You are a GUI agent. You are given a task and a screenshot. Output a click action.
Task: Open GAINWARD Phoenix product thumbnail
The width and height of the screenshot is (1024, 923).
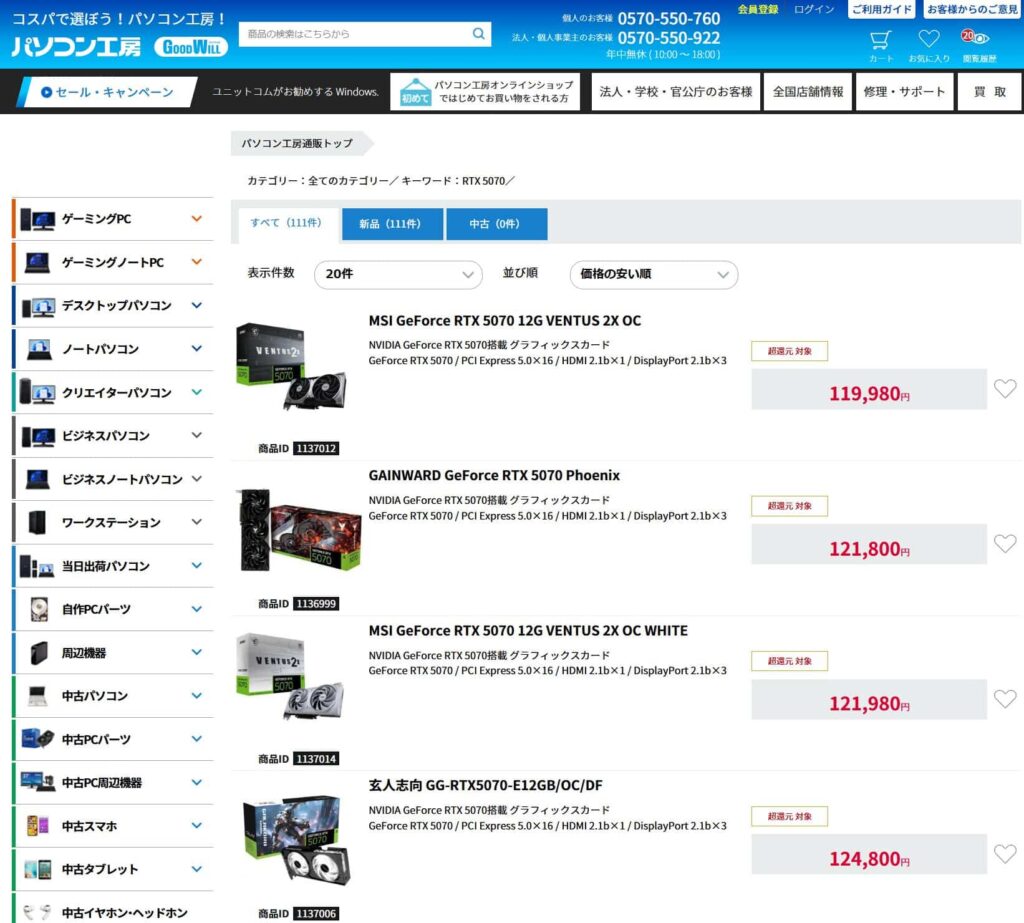(x=298, y=530)
